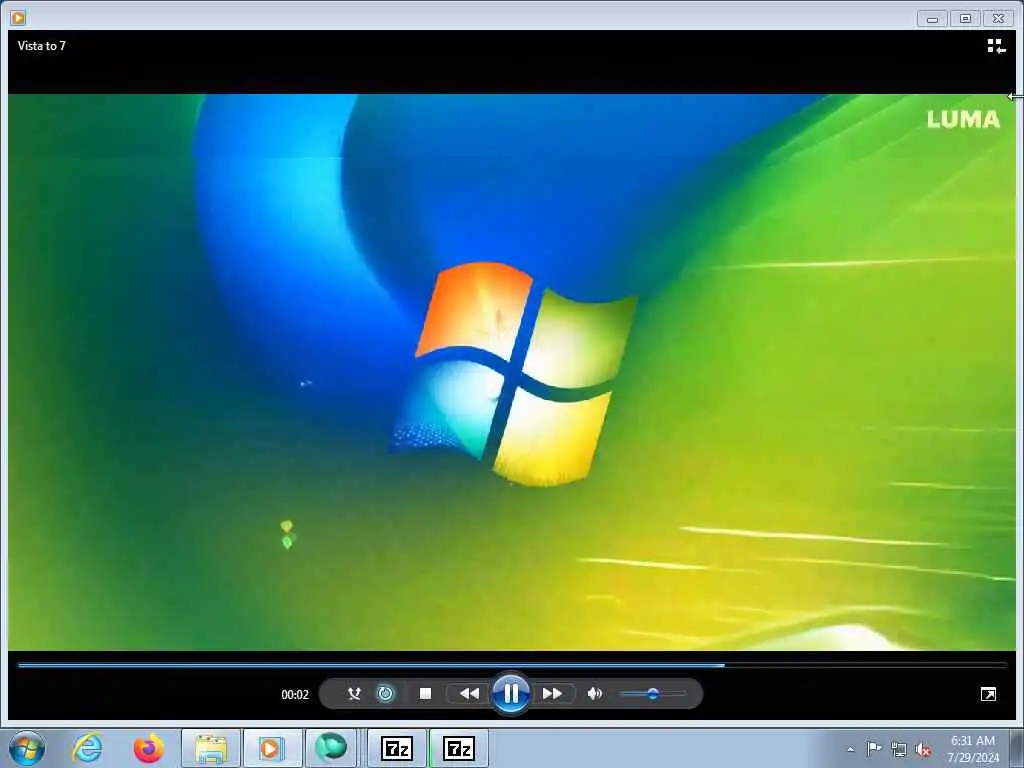Click the Windows Media Player title icon
Image resolution: width=1024 pixels, height=768 pixels.
tap(18, 18)
